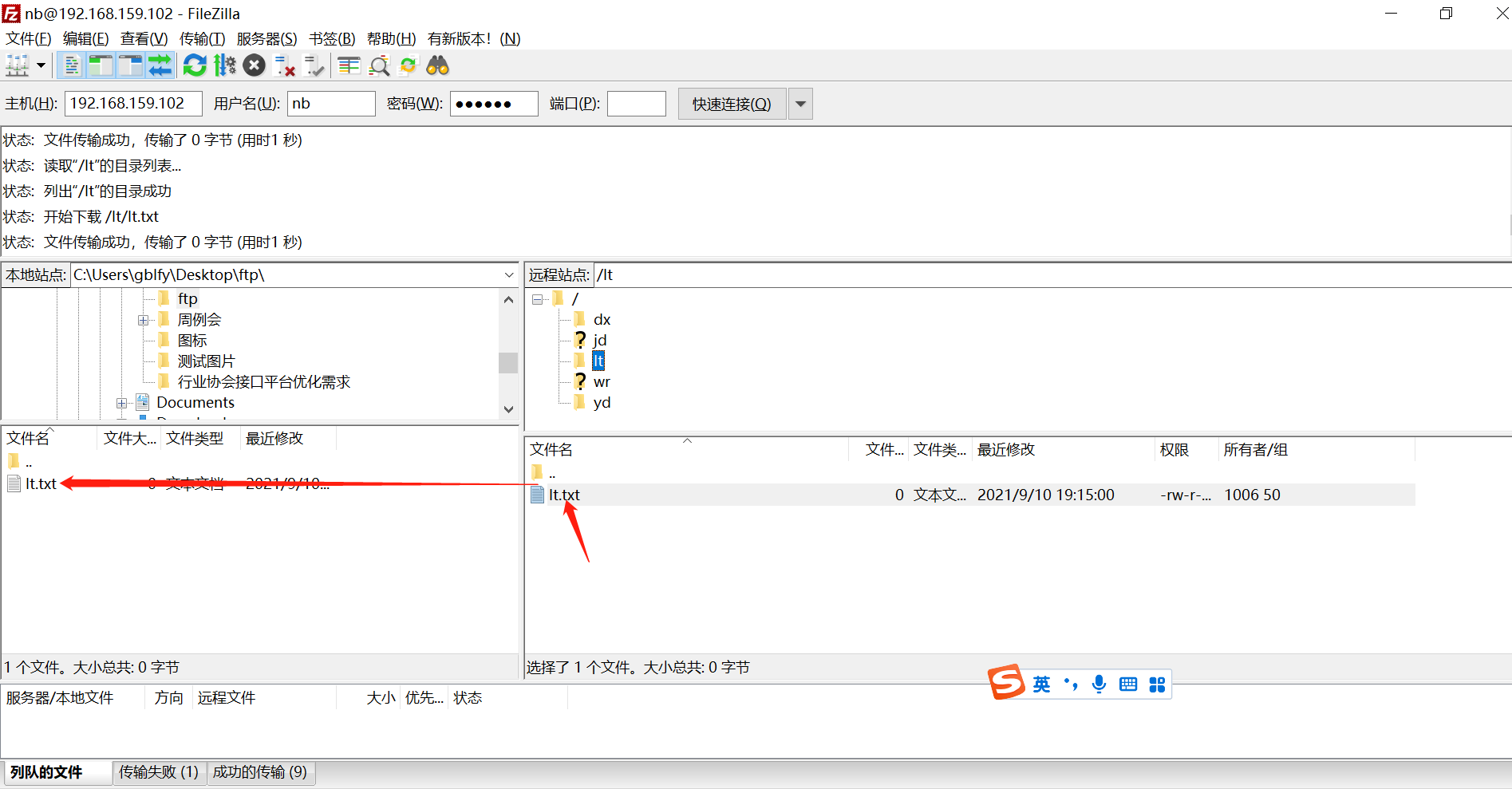Collapse the remote root folder
1512x789 pixels.
pyautogui.click(x=538, y=299)
